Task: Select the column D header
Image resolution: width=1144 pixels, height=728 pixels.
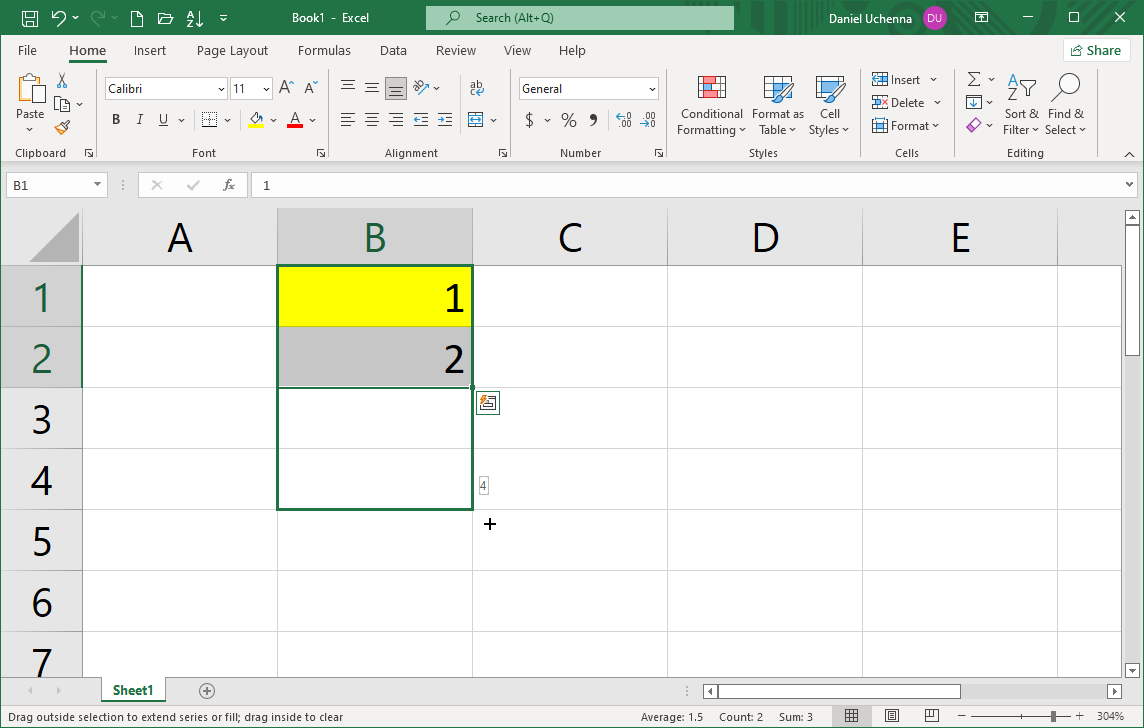Action: [765, 238]
